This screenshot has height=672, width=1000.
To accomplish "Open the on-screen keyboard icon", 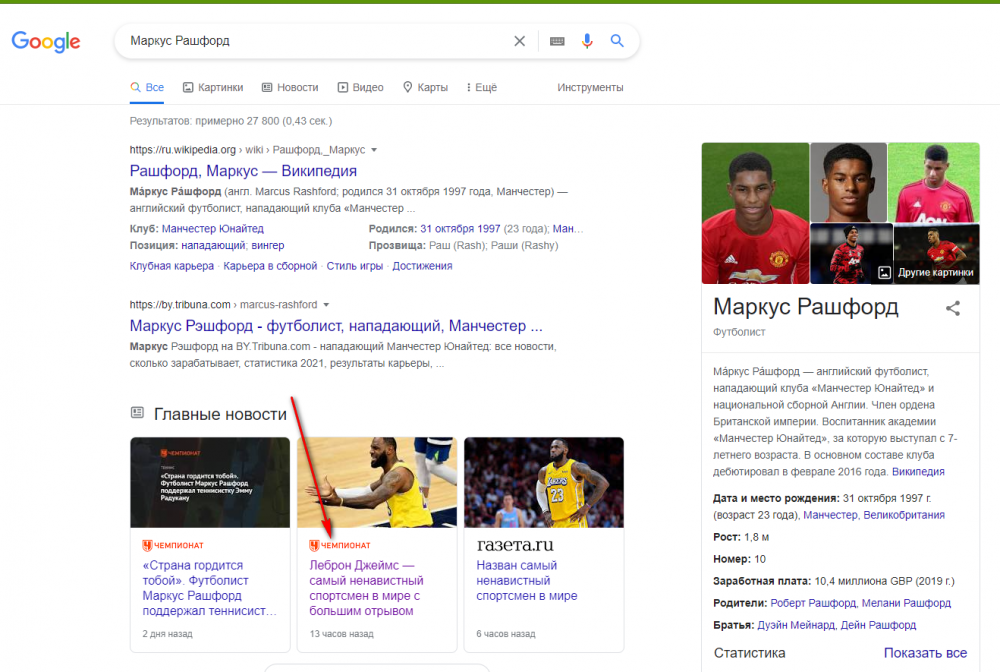I will (557, 41).
